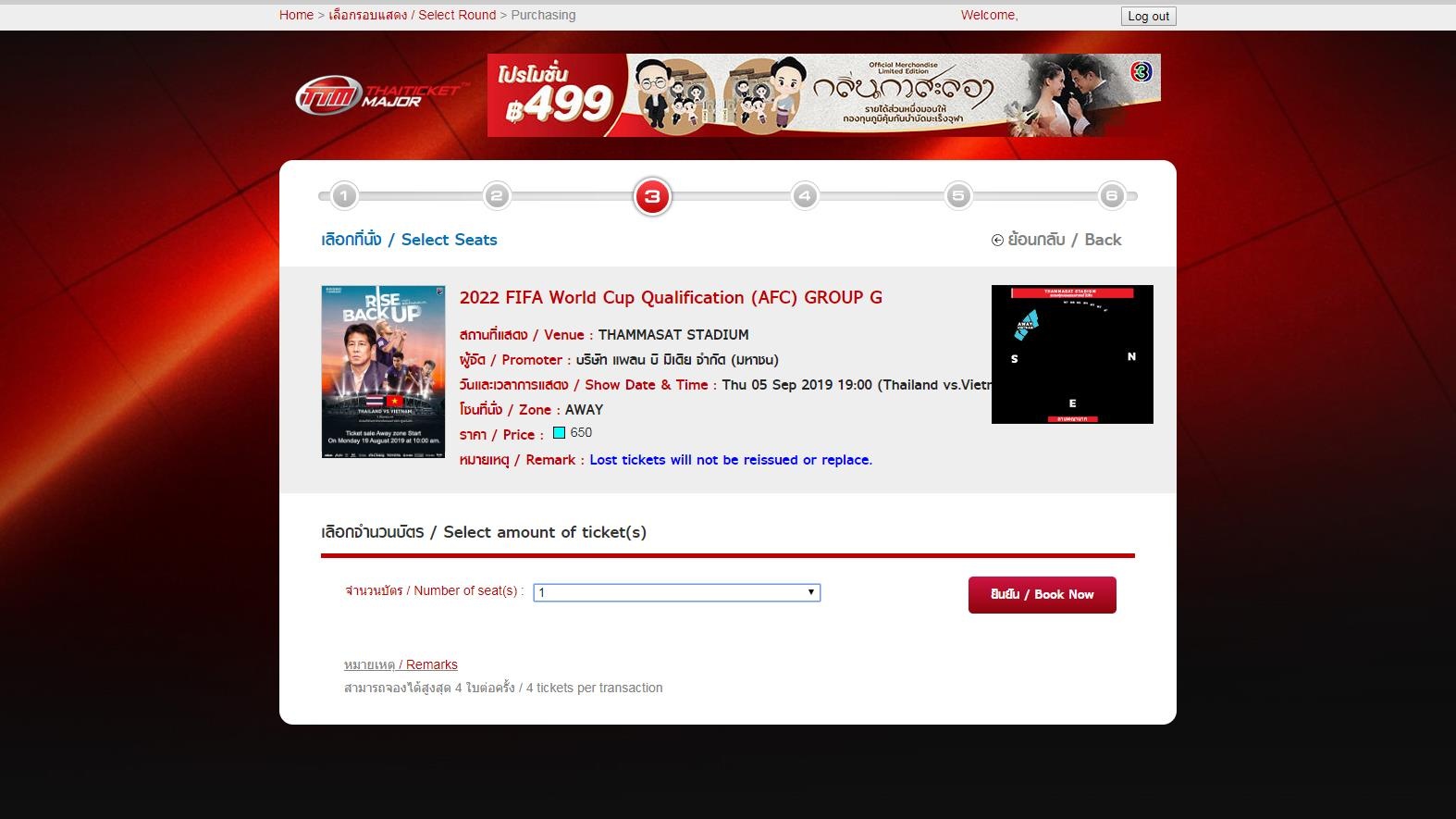Click the active step 3 circle
This screenshot has height=819, width=1456.
652,196
